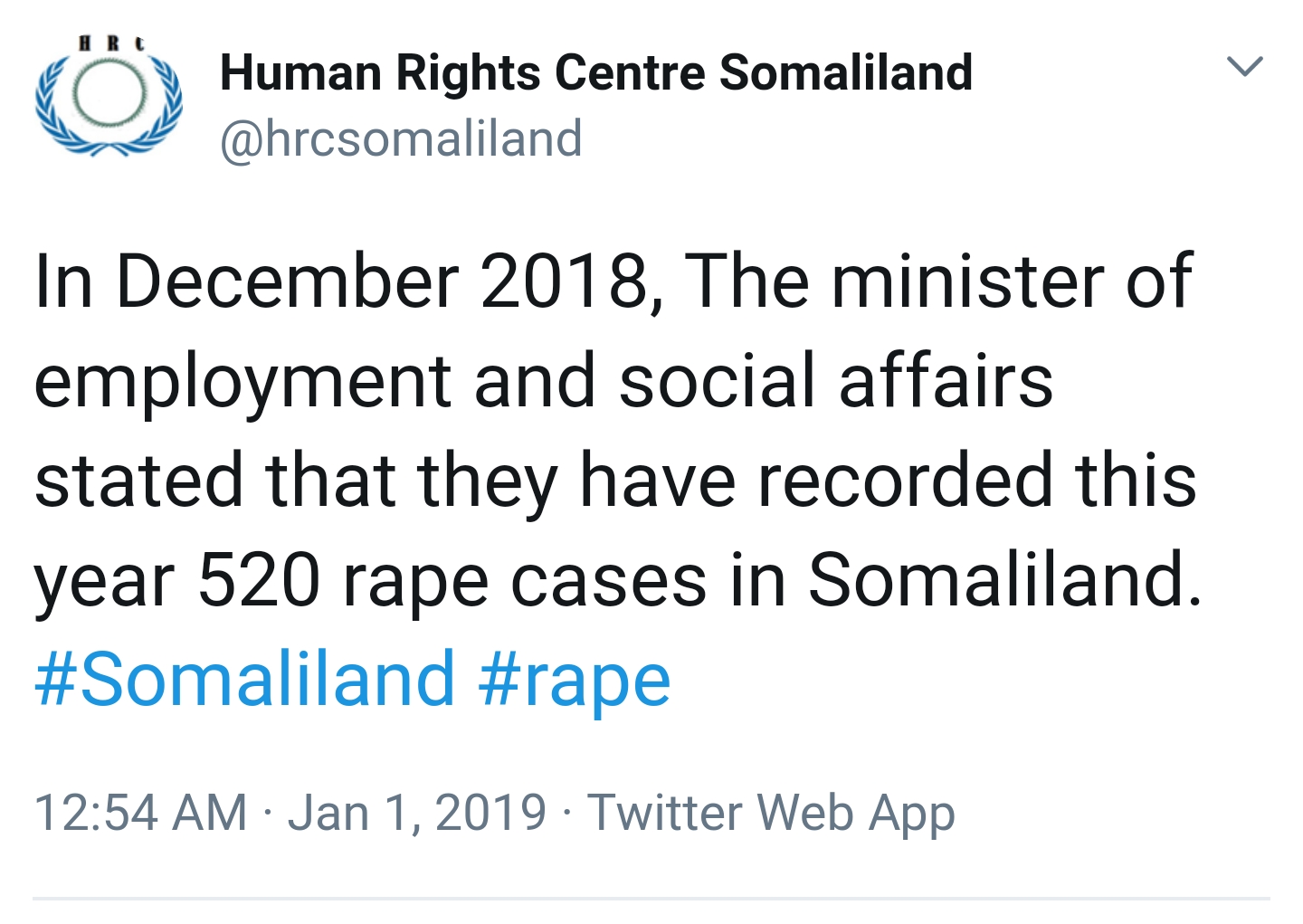Open the #Somaliland hashtag

[x=244, y=679]
